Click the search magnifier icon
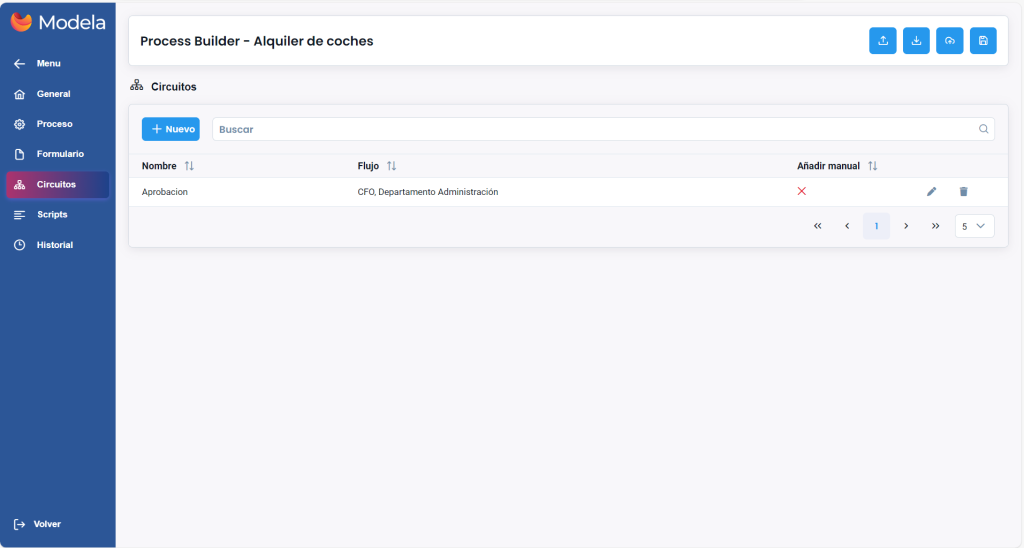The width and height of the screenshot is (1024, 548). click(983, 129)
